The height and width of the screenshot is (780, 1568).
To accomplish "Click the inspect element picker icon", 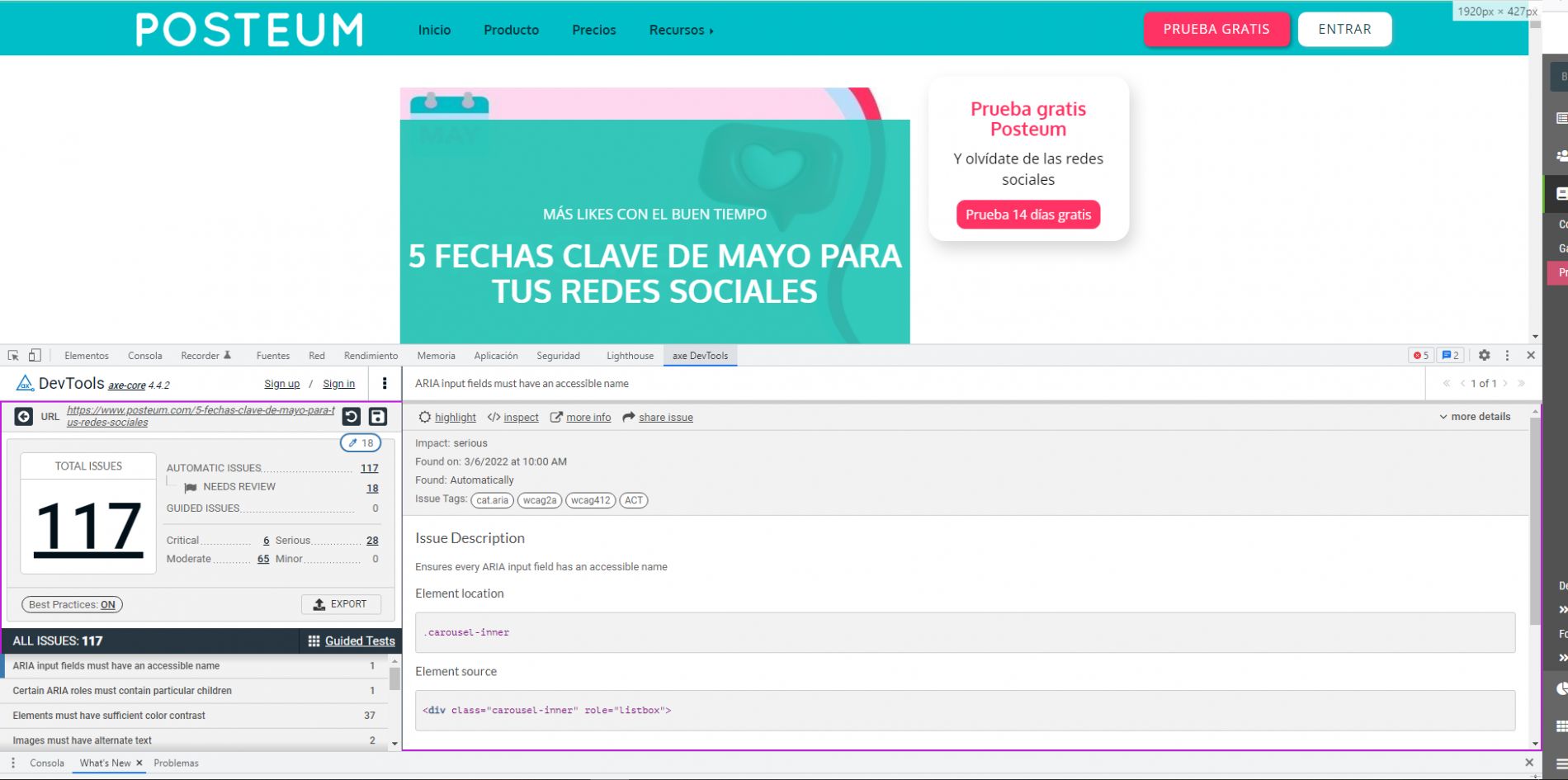I will pos(13,356).
